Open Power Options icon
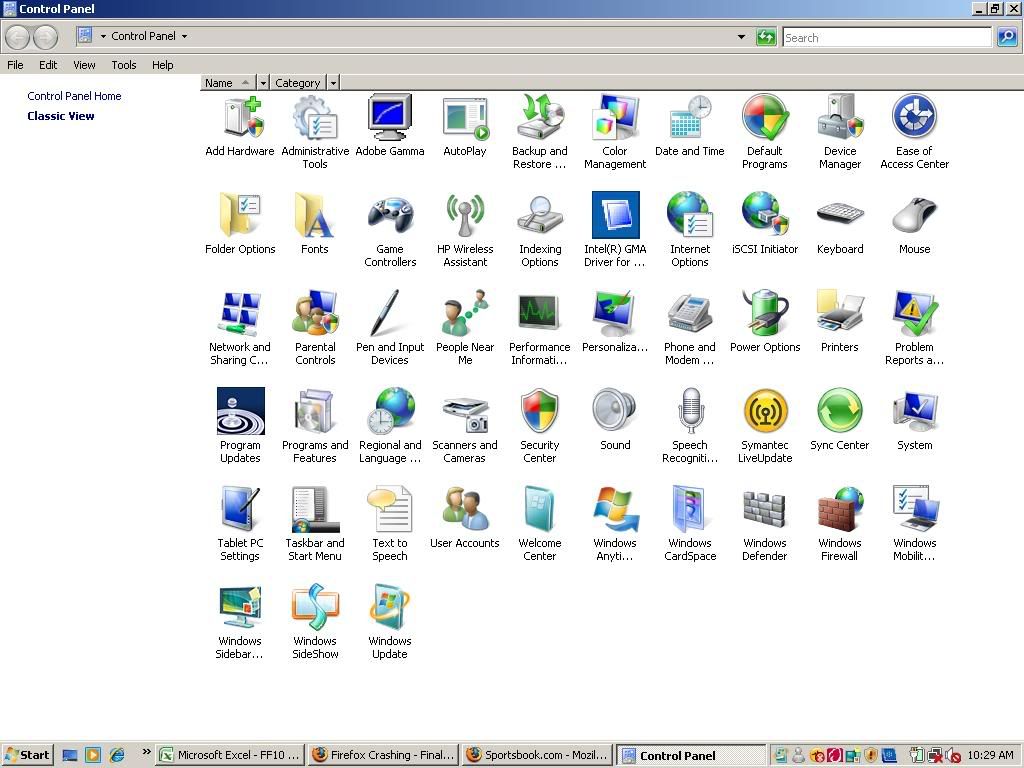 tap(765, 313)
